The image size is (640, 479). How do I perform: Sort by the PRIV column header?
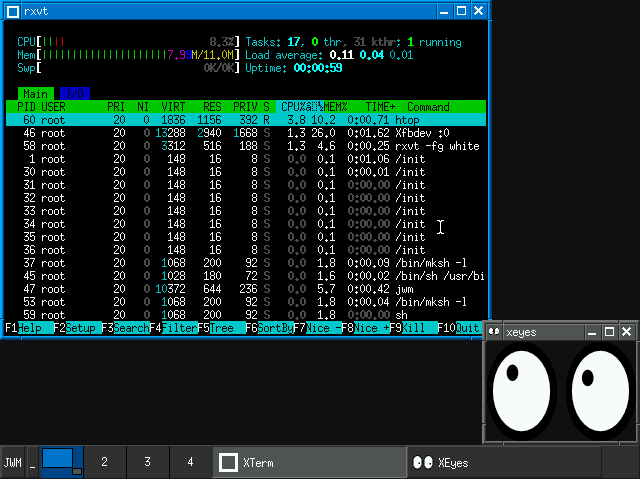click(x=245, y=107)
